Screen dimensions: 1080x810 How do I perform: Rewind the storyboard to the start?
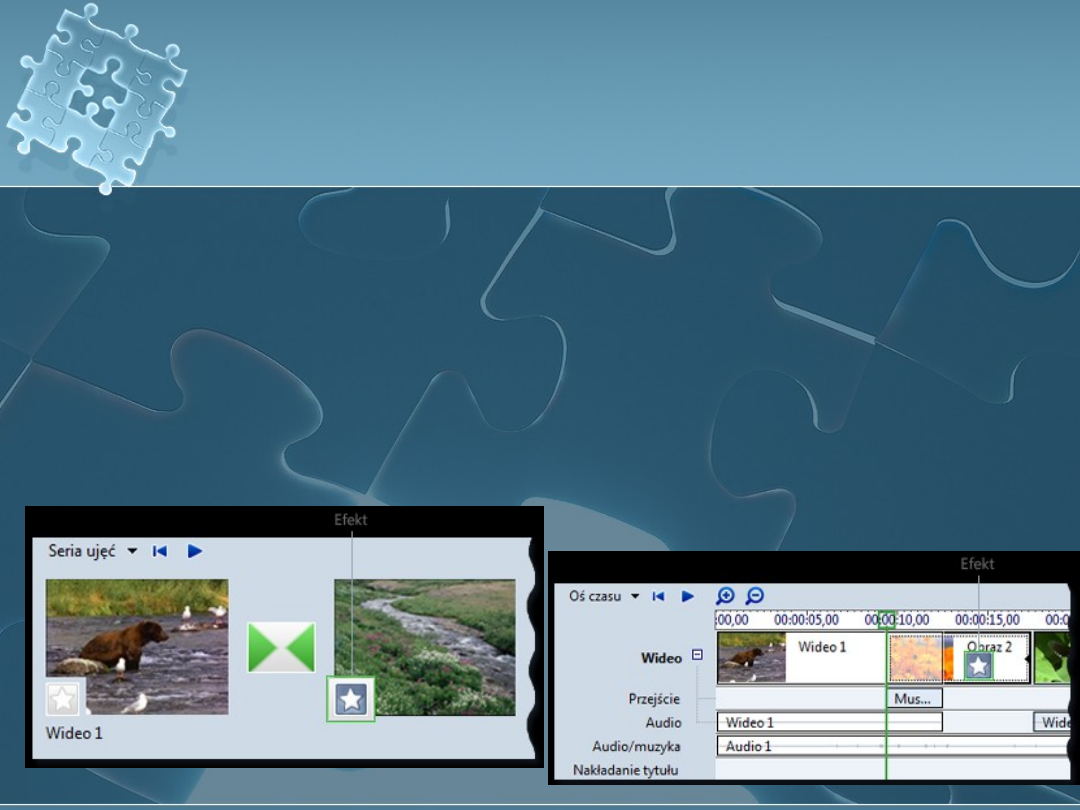159,551
